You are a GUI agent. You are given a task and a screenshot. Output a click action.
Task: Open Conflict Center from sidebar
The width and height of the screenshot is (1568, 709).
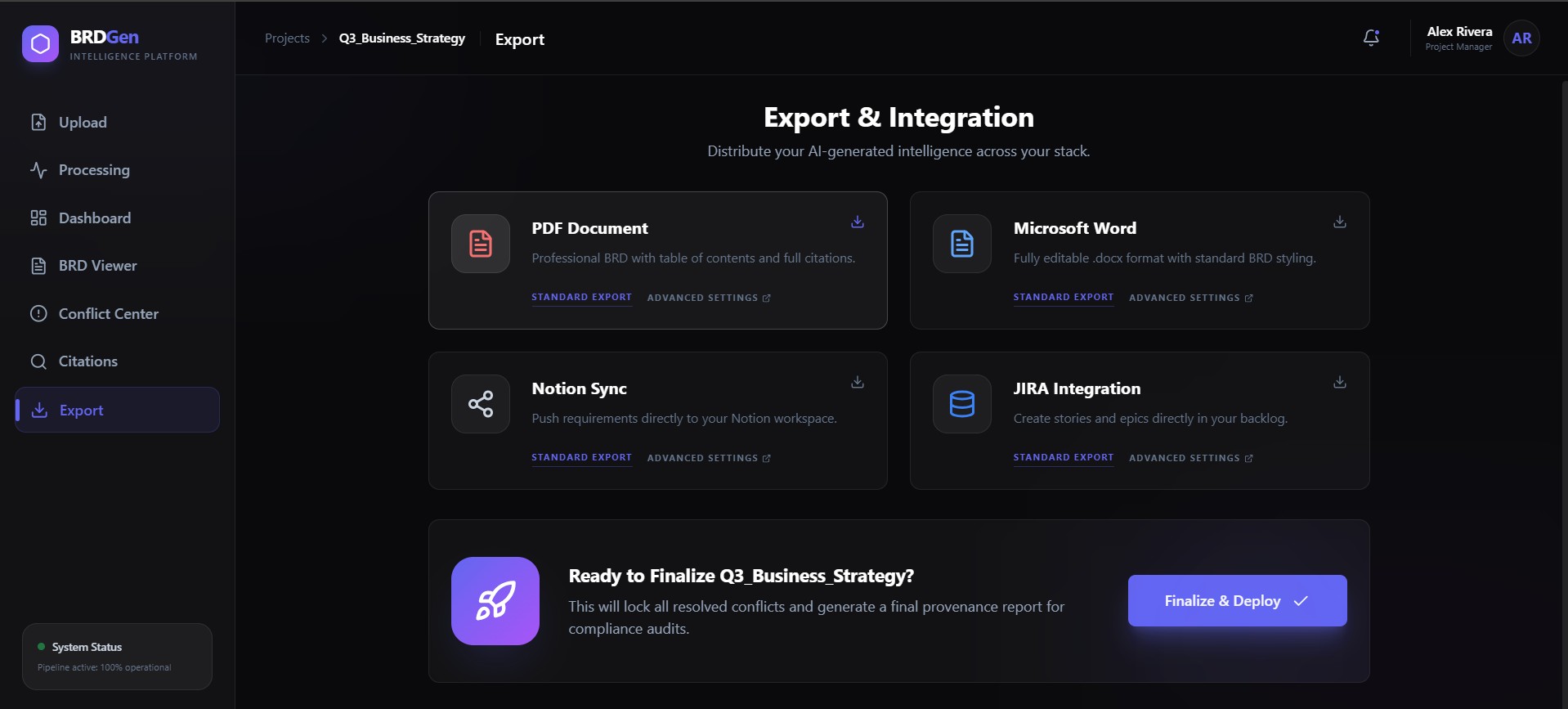pos(117,314)
